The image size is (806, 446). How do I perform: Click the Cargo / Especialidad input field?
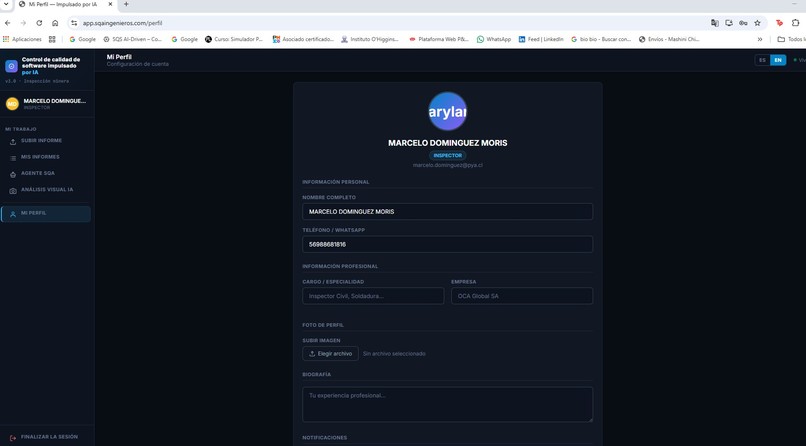click(x=373, y=296)
